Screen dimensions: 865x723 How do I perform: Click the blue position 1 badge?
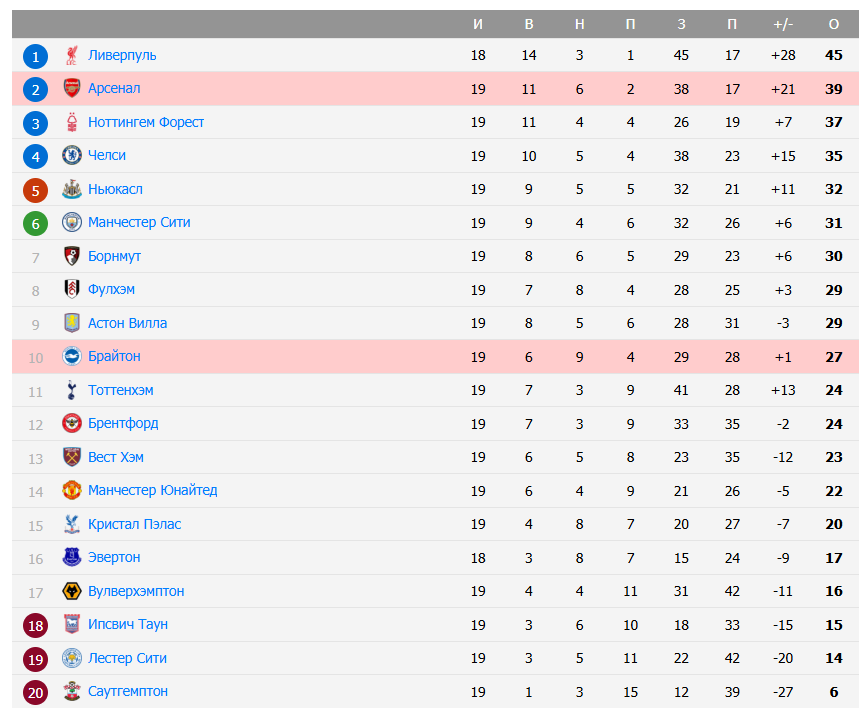pyautogui.click(x=36, y=56)
